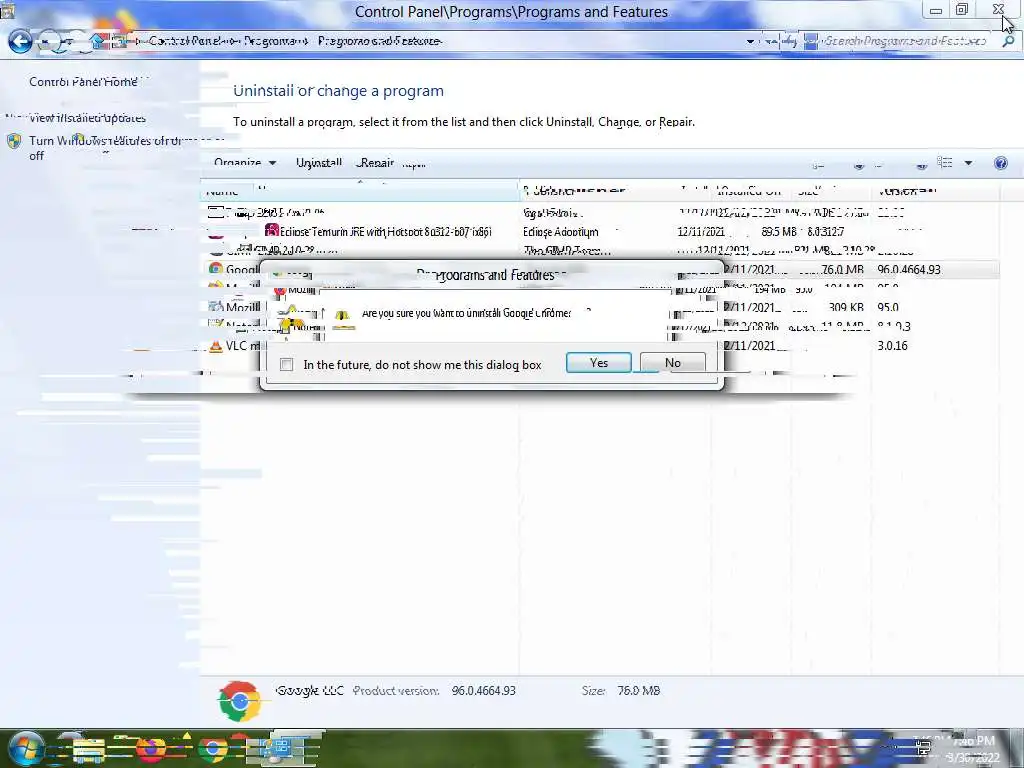Open Turn Windows features on or off
The image size is (1024, 768).
104,148
